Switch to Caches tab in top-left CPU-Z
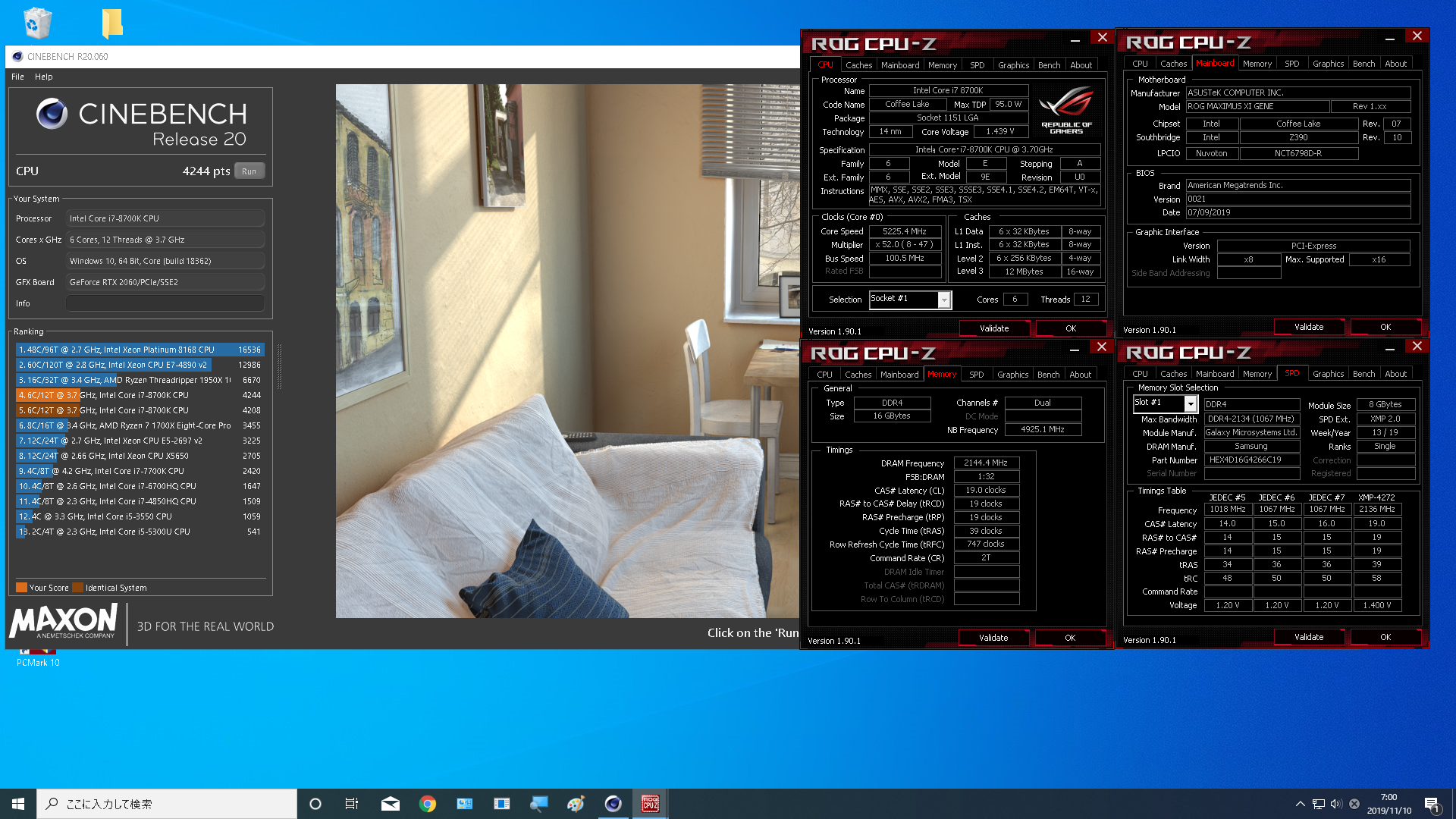Viewport: 1456px width, 819px height. (858, 65)
